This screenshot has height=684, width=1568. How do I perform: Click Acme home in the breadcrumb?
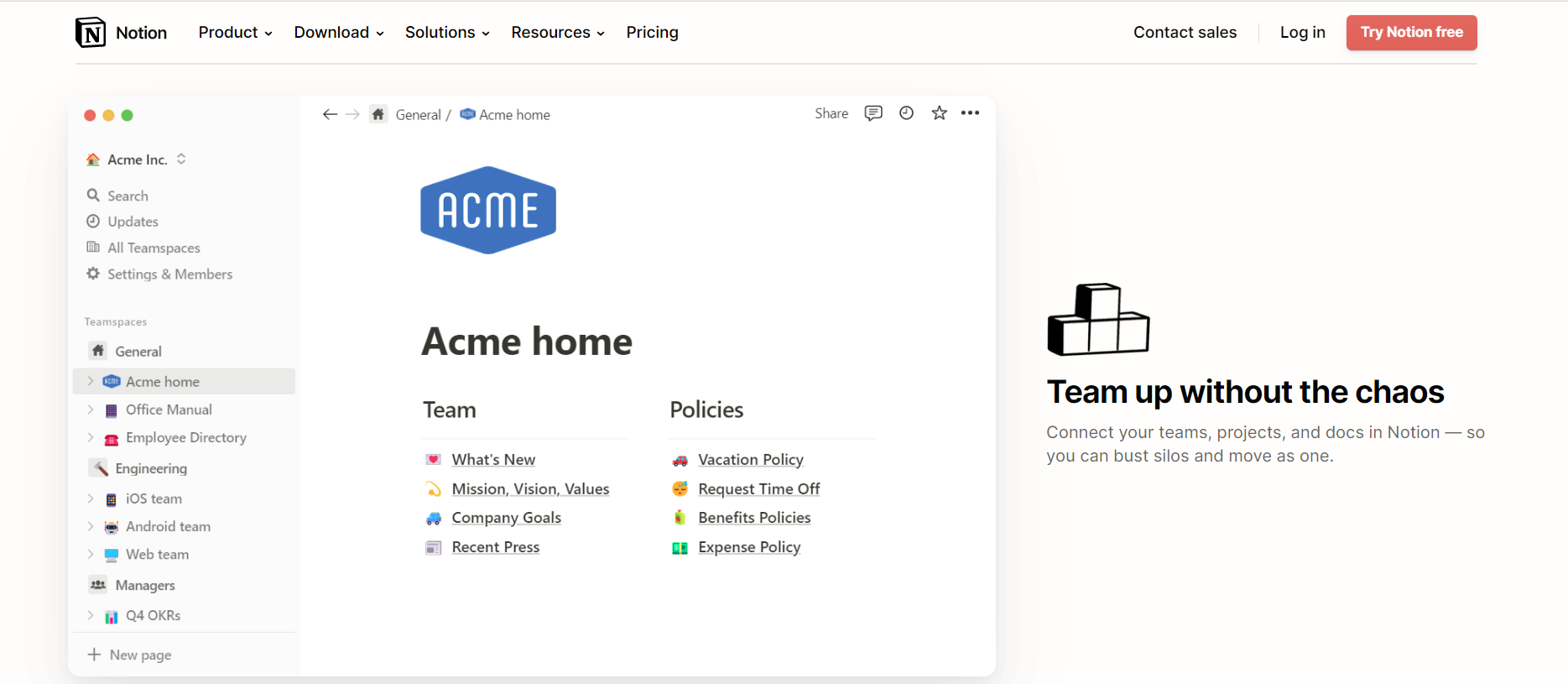(x=505, y=115)
